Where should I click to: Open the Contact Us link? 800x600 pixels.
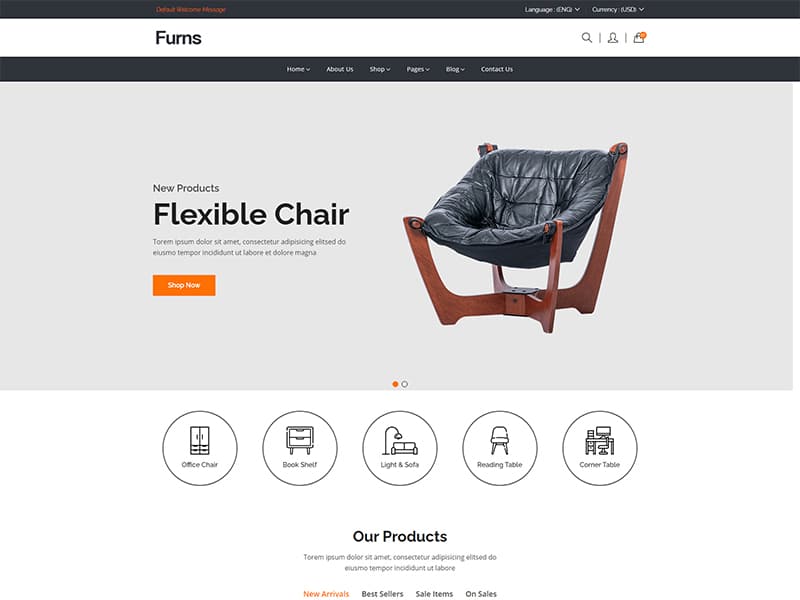[496, 69]
